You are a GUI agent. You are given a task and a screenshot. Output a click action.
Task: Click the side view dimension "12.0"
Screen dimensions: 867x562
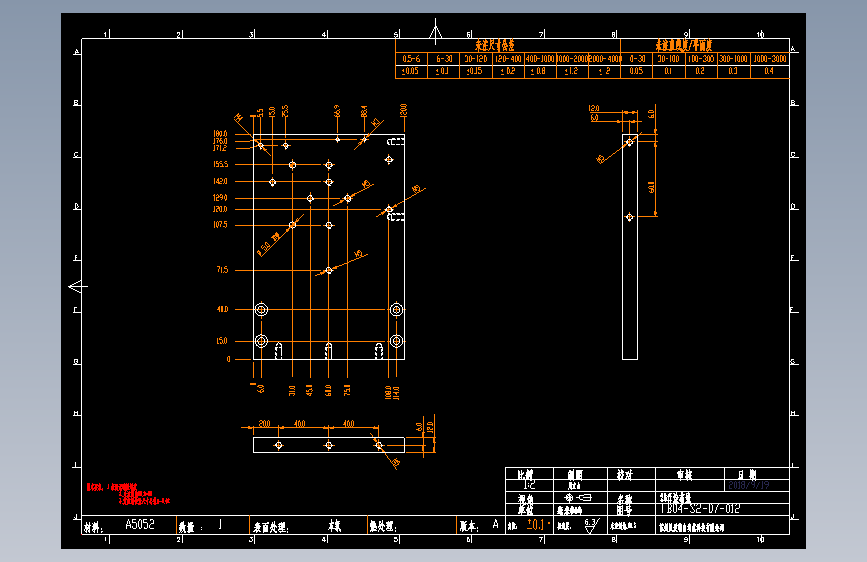(x=594, y=108)
